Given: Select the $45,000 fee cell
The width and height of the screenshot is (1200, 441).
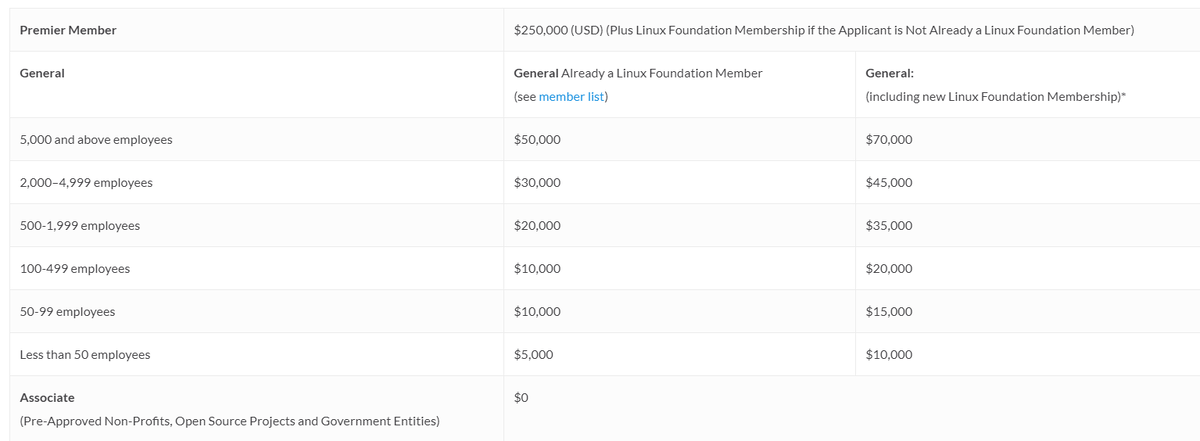Looking at the screenshot, I should pos(889,183).
